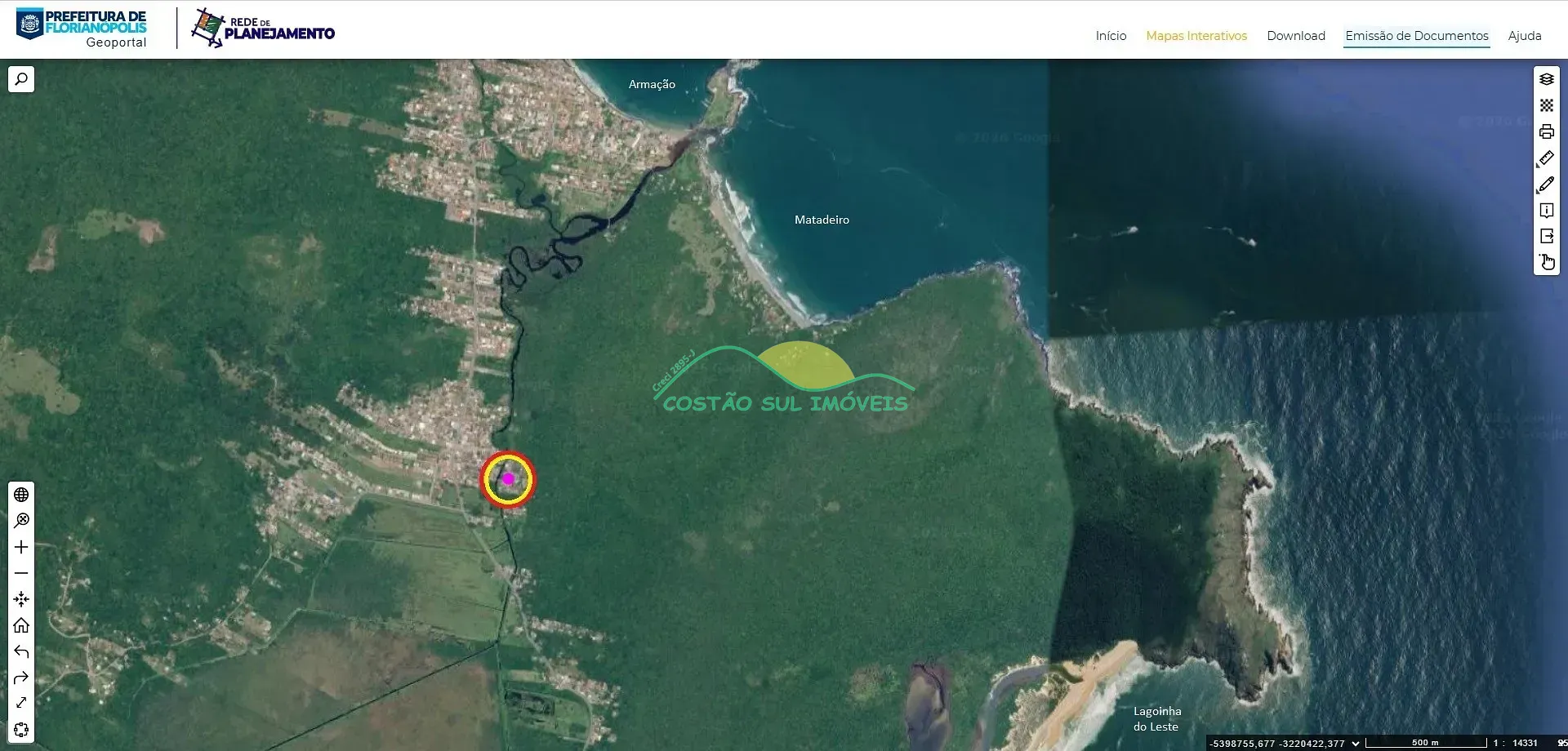Viewport: 1568px width, 751px height.
Task: Select the ruler measurement tool
Action: tap(1546, 158)
